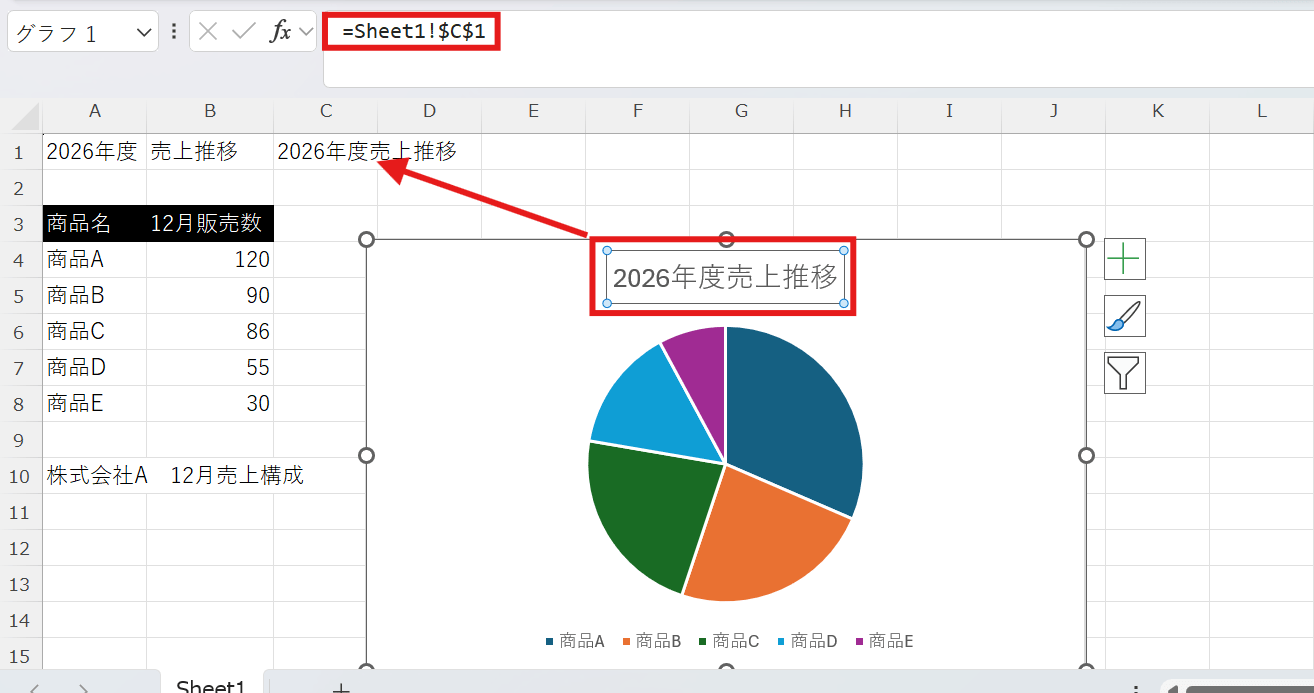This screenshot has width=1314, height=693.
Task: Open the Chart Styles brush button
Action: [x=1124, y=316]
